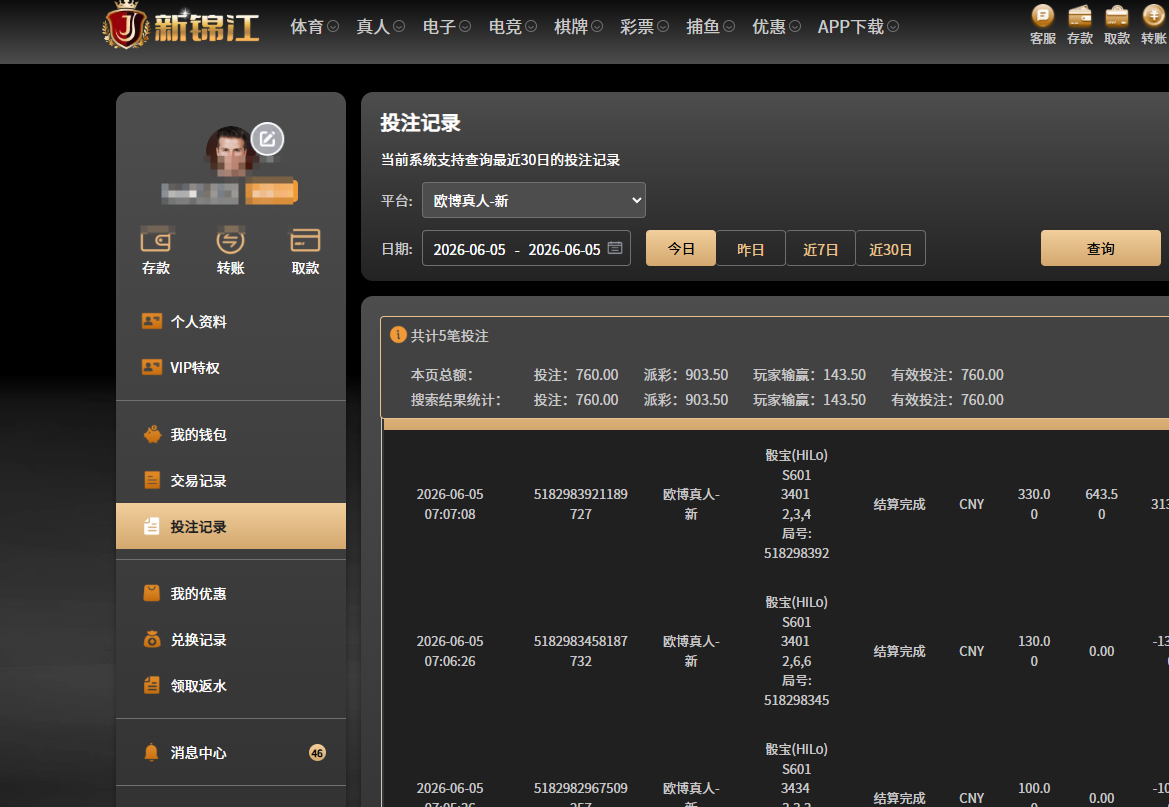This screenshot has width=1169, height=807.
Task: Open sidebar 取款 withdraw icon
Action: 305,252
